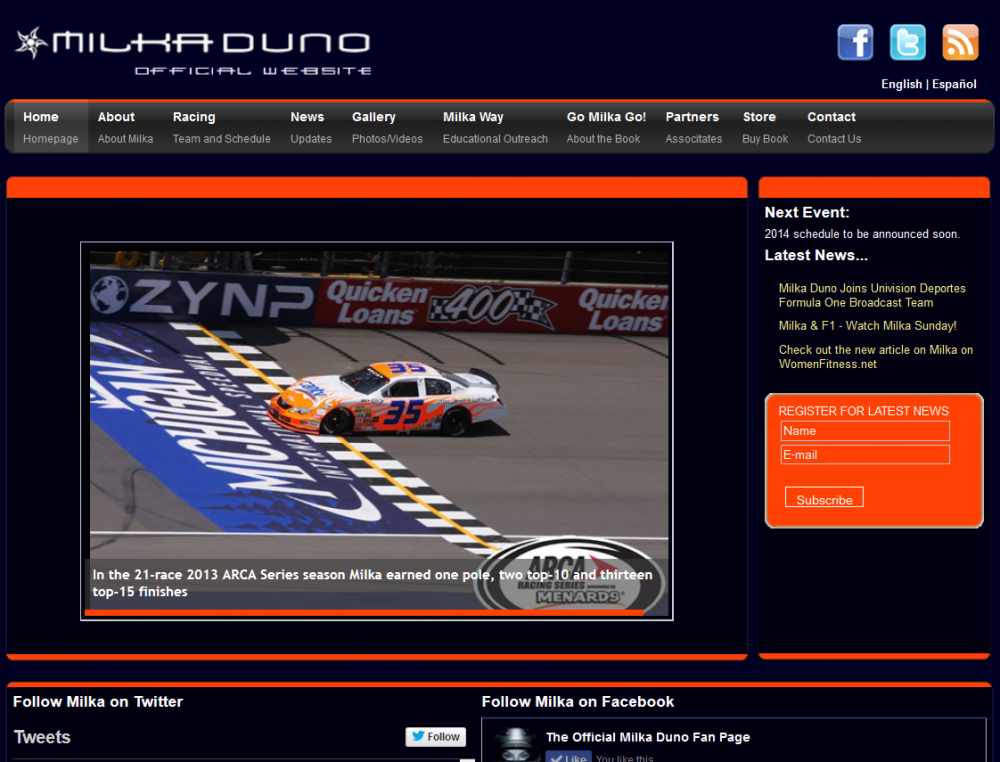
Task: Switch language to Español
Action: point(954,84)
